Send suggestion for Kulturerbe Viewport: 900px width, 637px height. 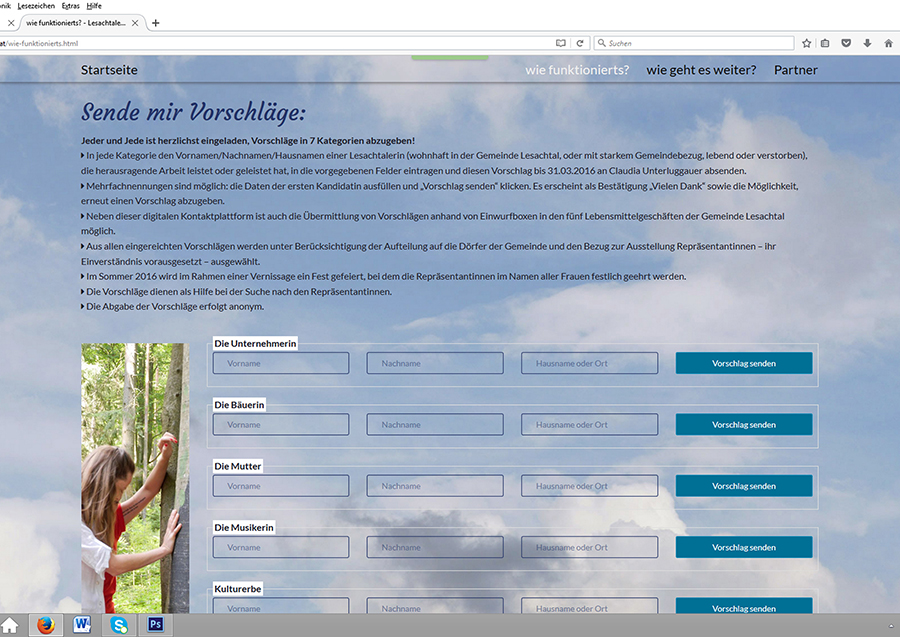point(744,606)
